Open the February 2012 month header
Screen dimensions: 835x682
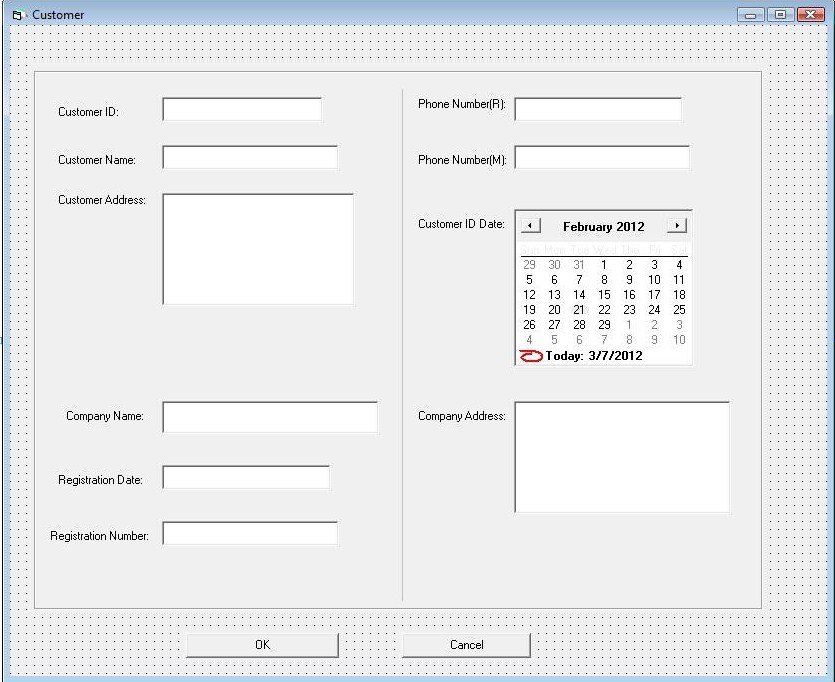(x=602, y=226)
